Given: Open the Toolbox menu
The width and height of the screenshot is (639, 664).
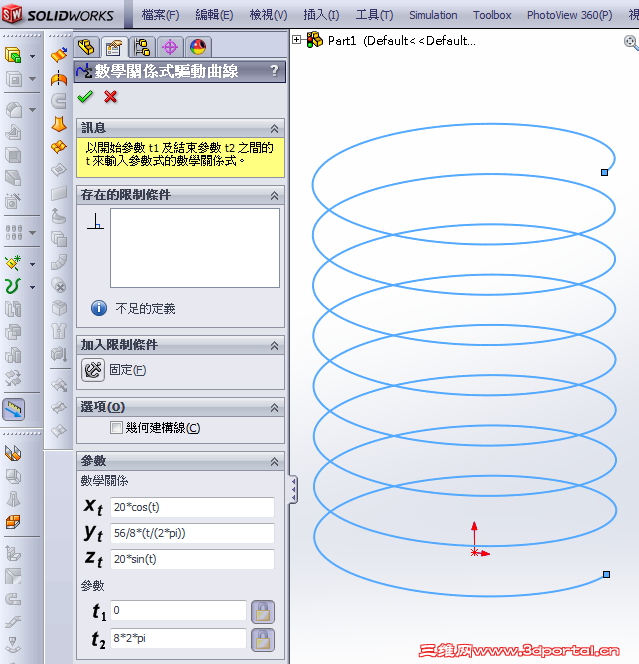Looking at the screenshot, I should 492,15.
